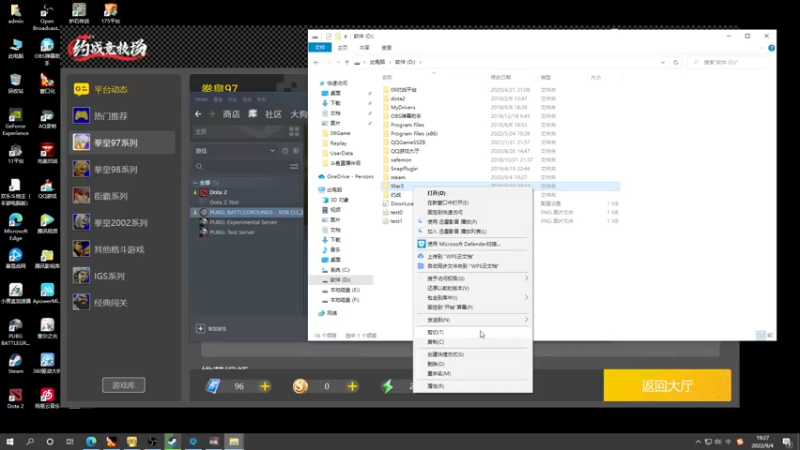Add coins with plus next to 0
Screen dimensions: 800x450
pyautogui.click(x=352, y=386)
